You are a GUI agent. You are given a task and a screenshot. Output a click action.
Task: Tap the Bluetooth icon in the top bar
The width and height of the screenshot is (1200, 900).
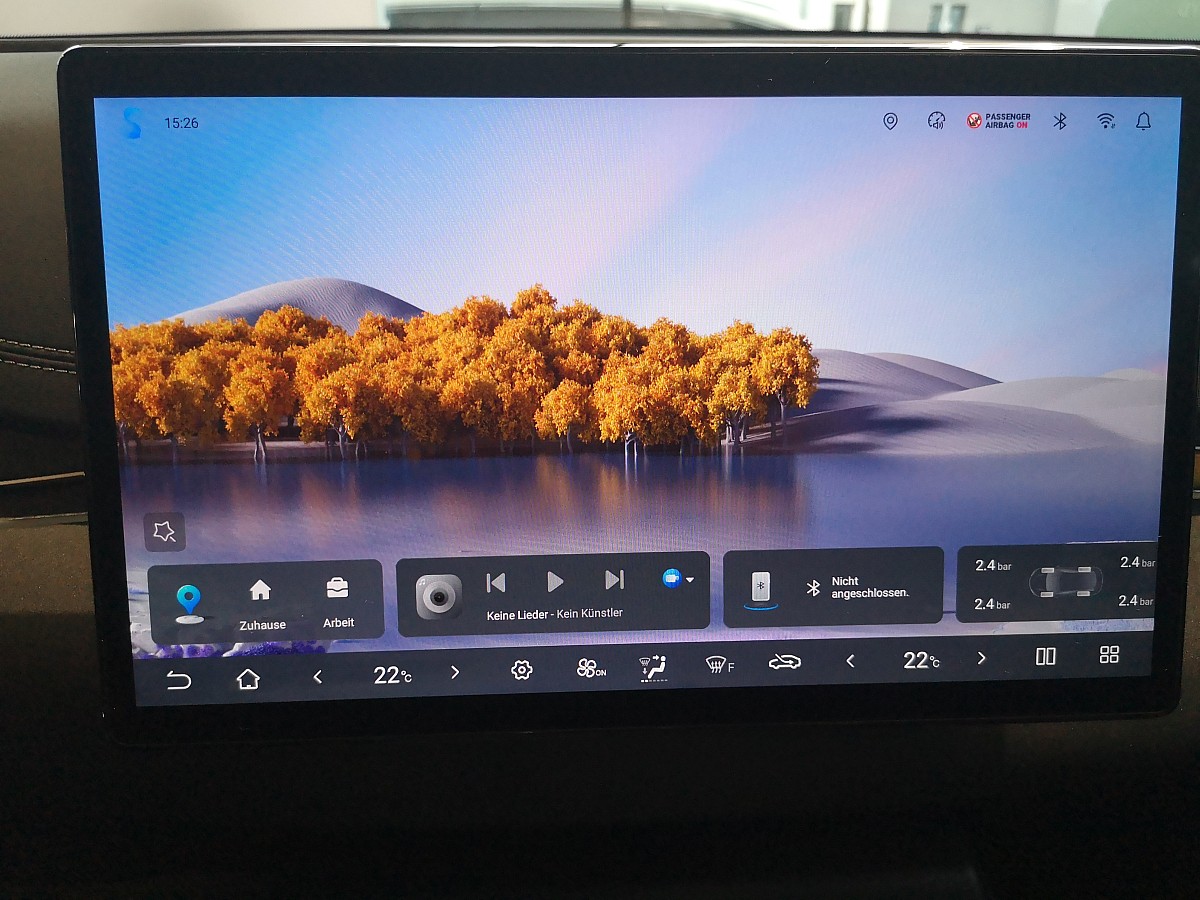pos(1060,121)
